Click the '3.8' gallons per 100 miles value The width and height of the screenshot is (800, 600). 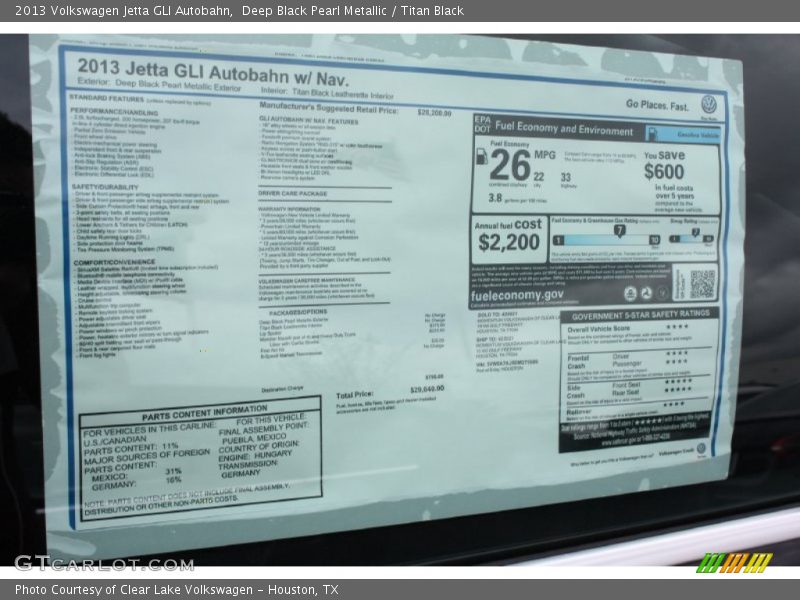pos(495,198)
